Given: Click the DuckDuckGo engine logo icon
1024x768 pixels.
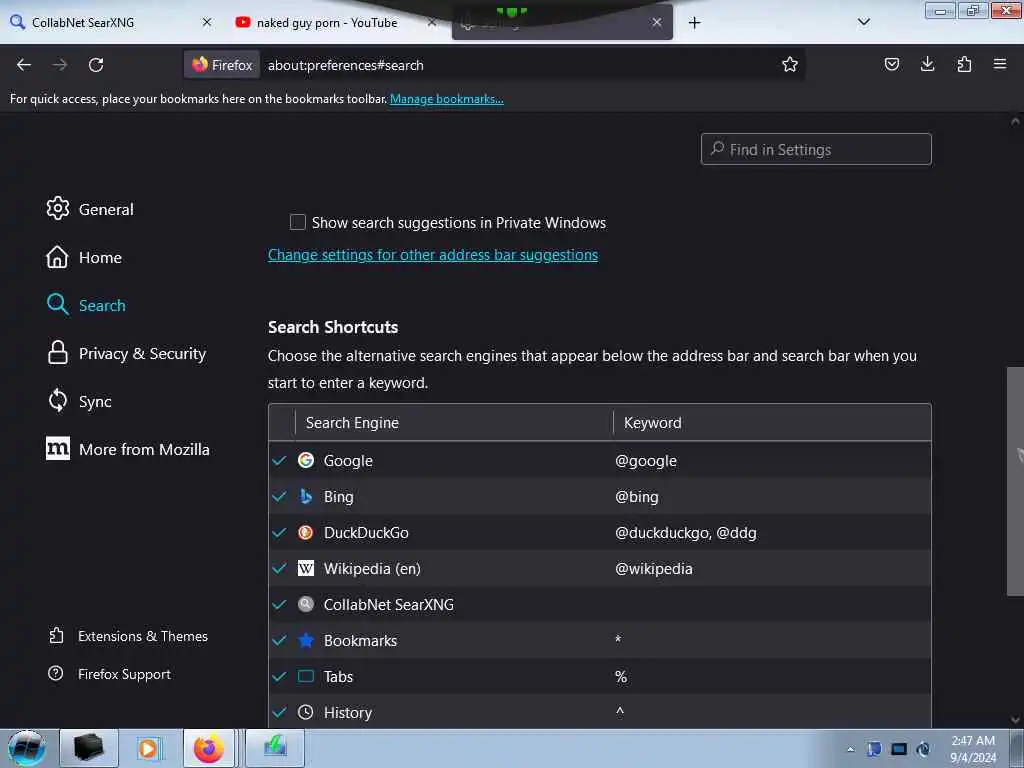Looking at the screenshot, I should (306, 532).
